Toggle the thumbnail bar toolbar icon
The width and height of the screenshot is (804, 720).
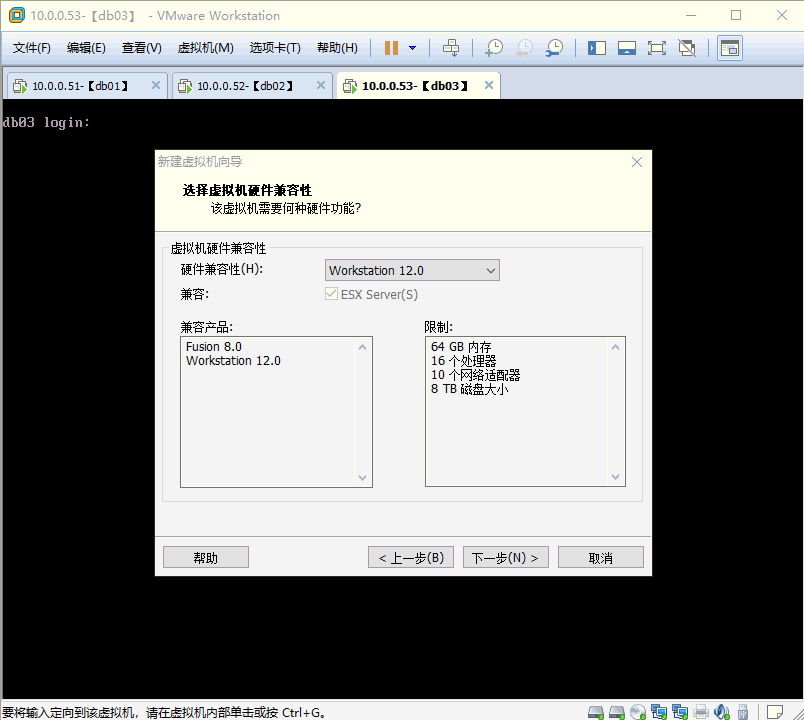pos(627,48)
